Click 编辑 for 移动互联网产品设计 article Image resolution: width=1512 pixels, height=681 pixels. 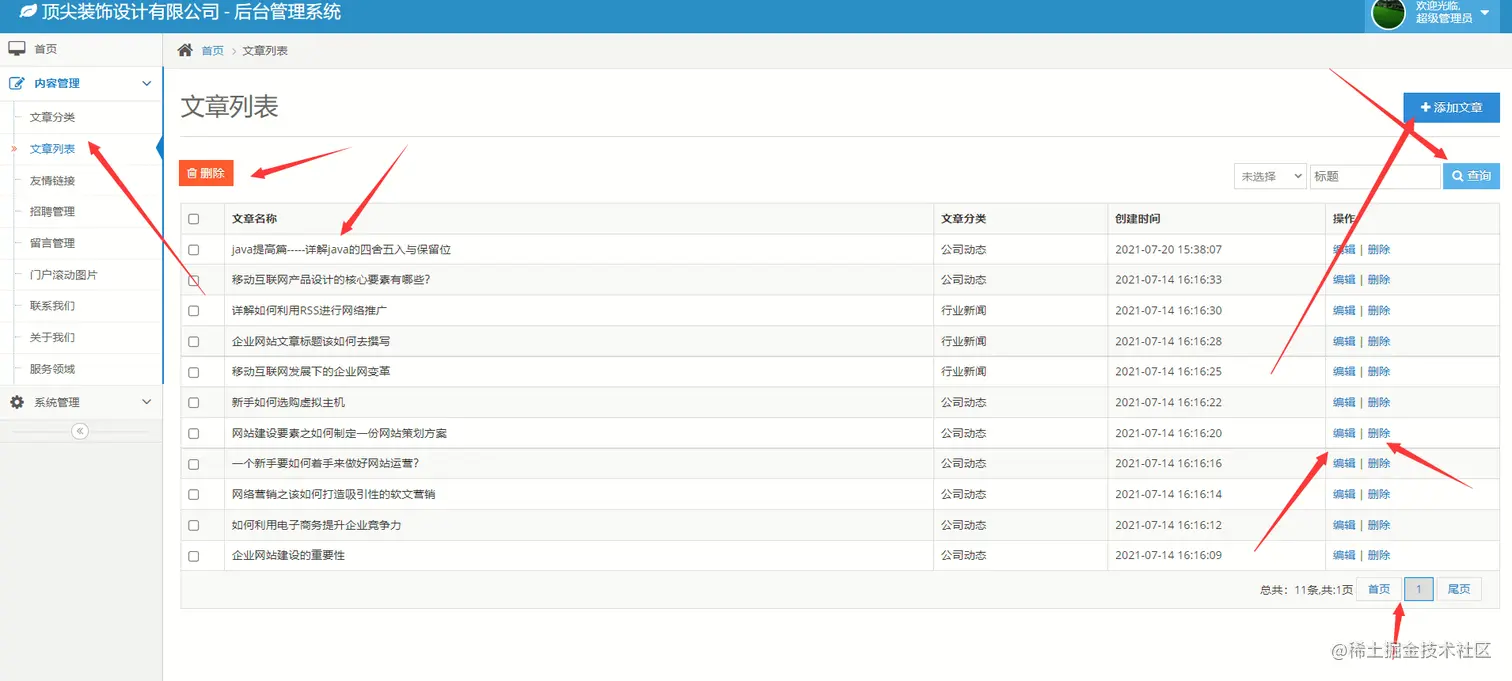(x=1344, y=280)
